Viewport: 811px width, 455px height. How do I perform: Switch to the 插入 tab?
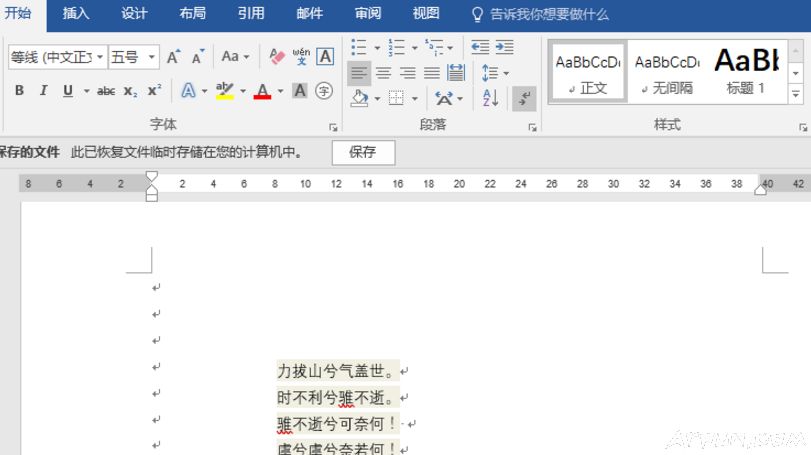click(x=76, y=14)
